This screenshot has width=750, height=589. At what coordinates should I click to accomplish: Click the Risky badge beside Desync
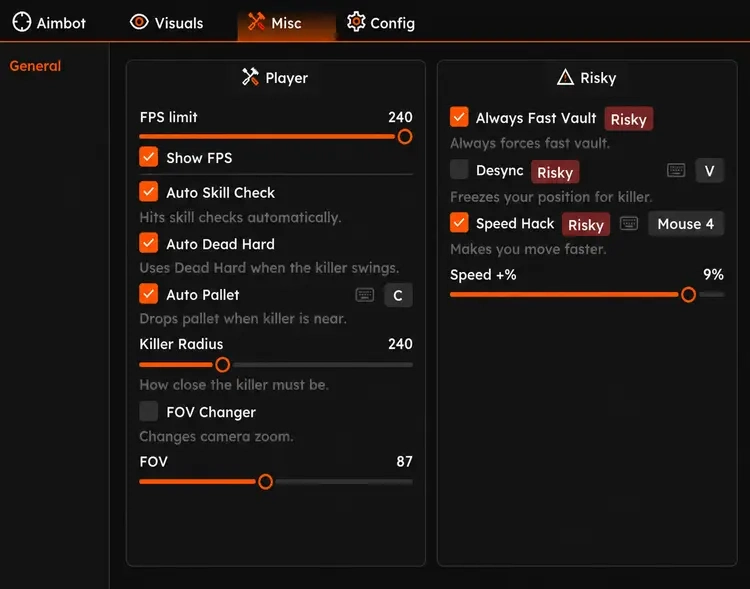coord(555,172)
